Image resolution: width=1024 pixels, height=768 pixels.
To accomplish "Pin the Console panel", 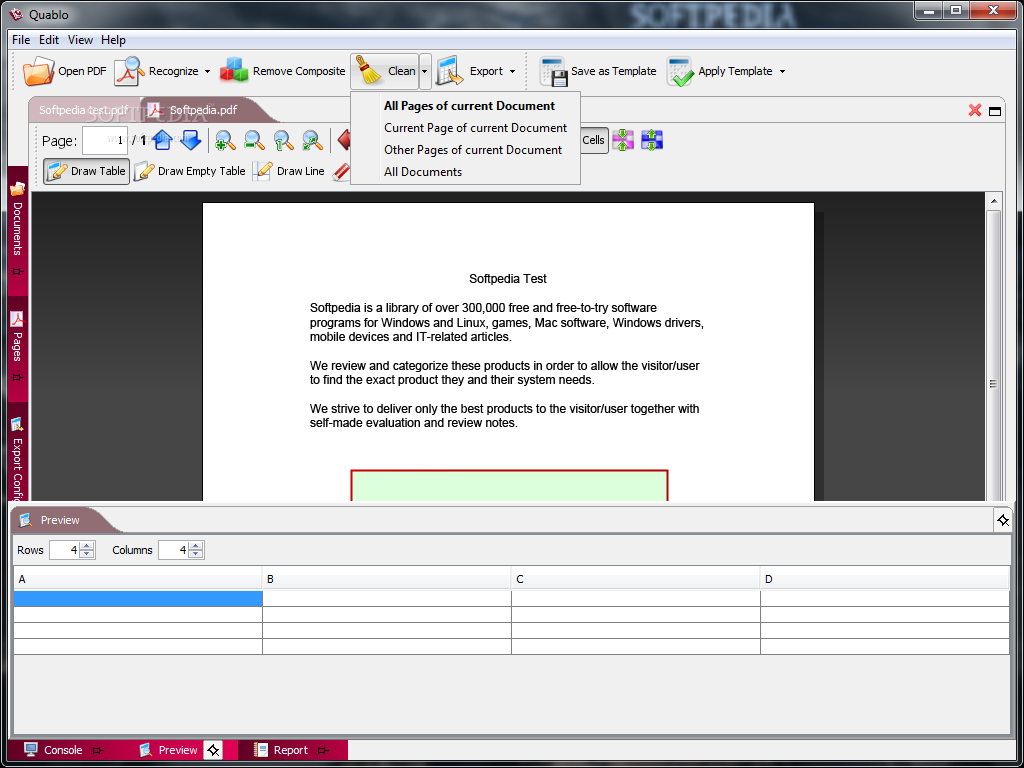I will point(98,750).
